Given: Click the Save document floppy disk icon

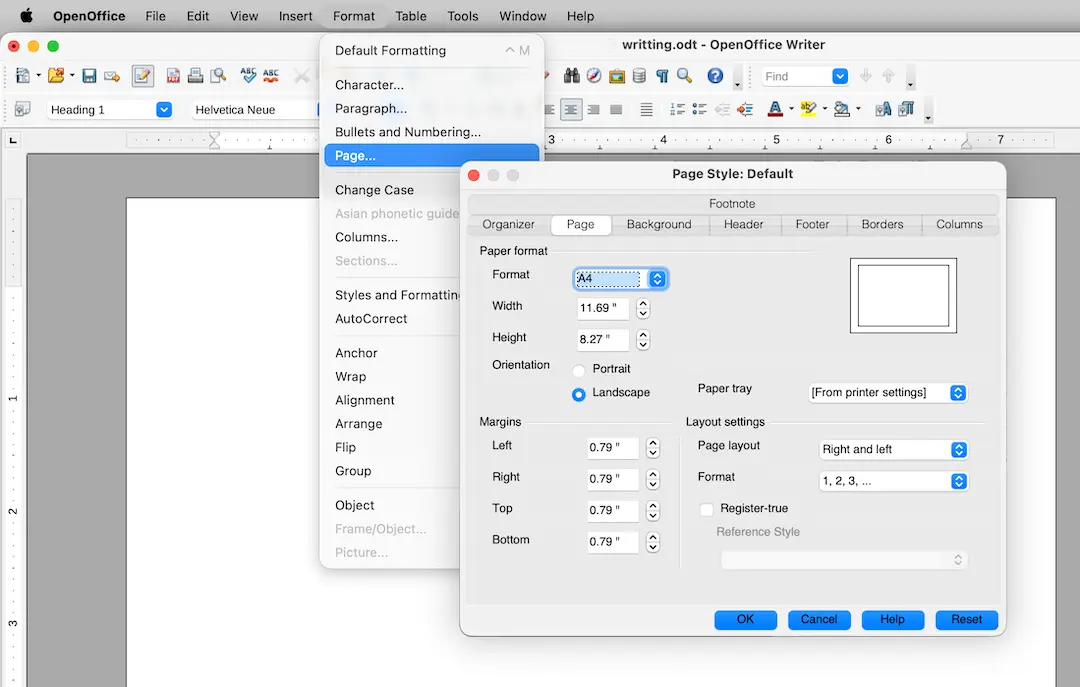Looking at the screenshot, I should coord(89,76).
